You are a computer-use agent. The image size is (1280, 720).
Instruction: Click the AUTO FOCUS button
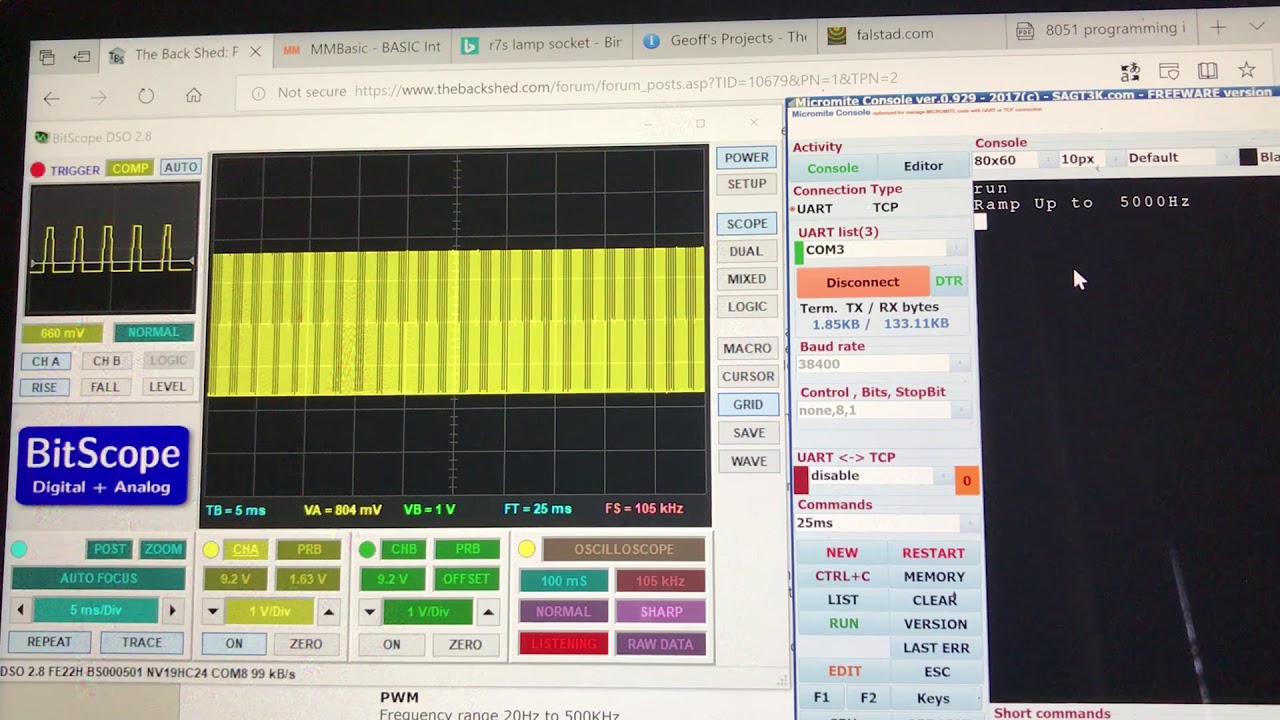(98, 578)
